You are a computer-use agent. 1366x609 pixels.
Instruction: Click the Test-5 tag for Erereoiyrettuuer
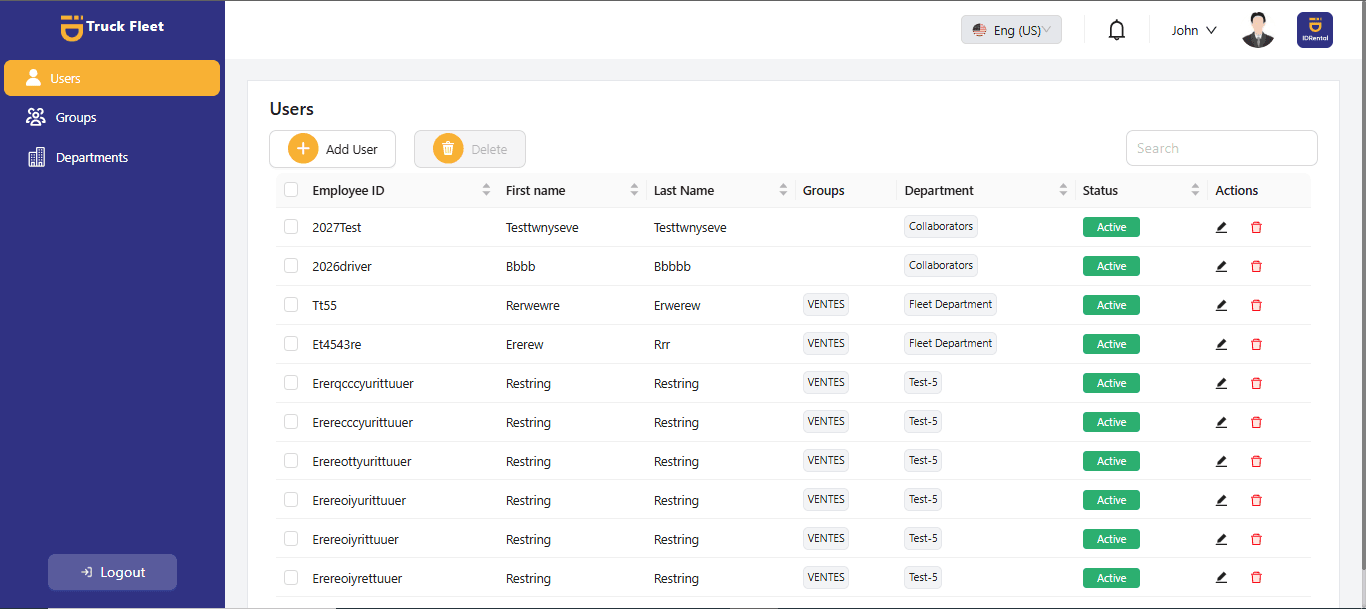(x=923, y=577)
